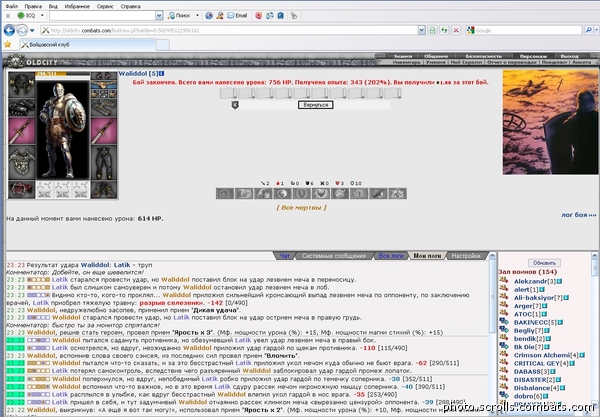Click the ICQ toolbar button
The height and width of the screenshot is (417, 600).
coord(26,16)
